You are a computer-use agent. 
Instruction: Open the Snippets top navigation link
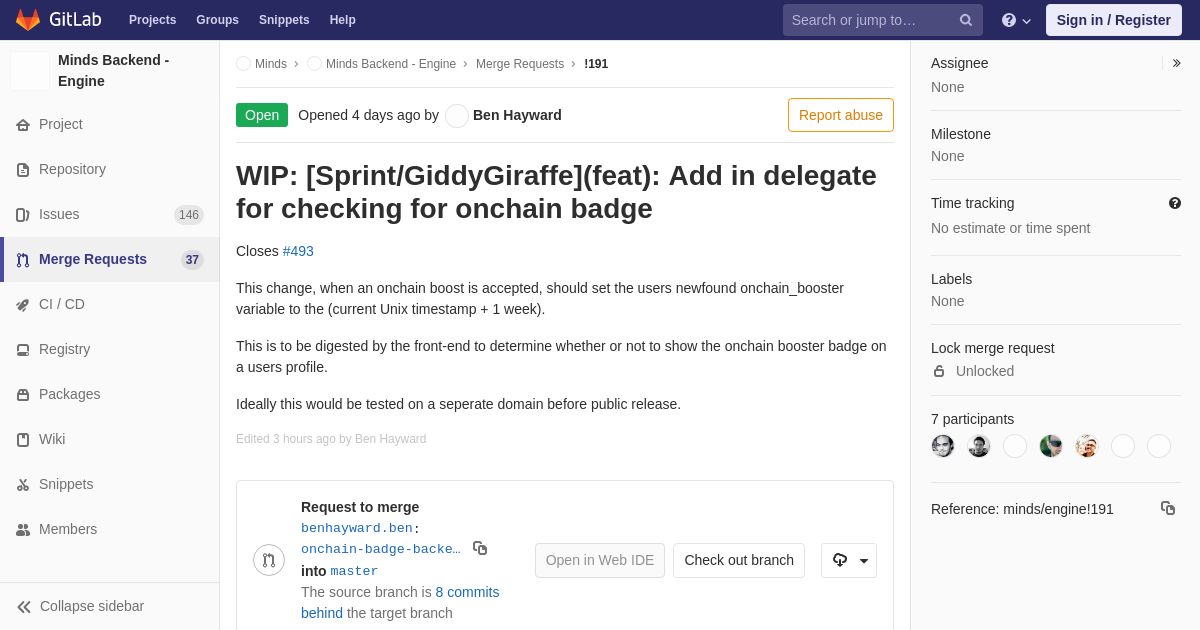284,20
